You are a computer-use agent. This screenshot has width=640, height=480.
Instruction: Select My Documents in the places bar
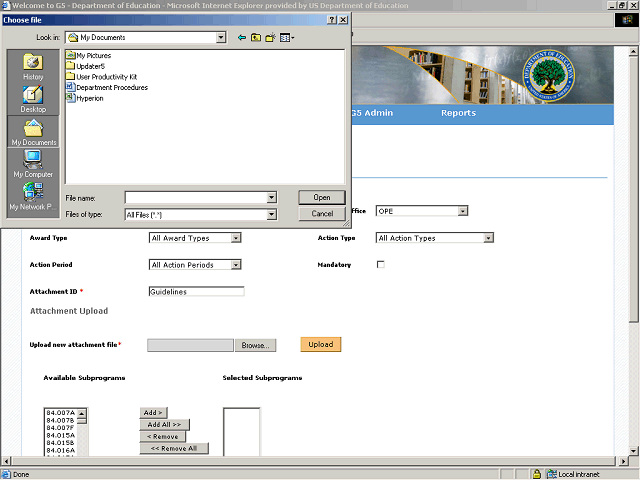click(x=33, y=132)
